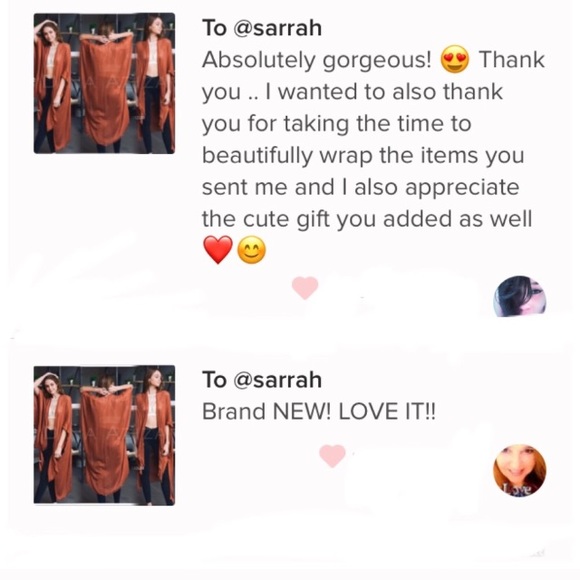Click "the cute gift you added as well" line

pos(367,219)
